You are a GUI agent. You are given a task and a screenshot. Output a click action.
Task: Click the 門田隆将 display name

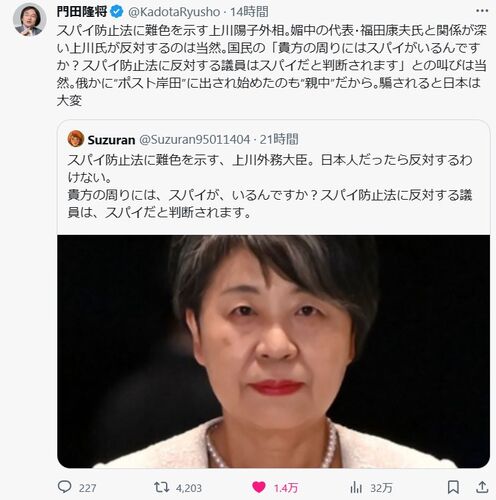[x=82, y=12]
